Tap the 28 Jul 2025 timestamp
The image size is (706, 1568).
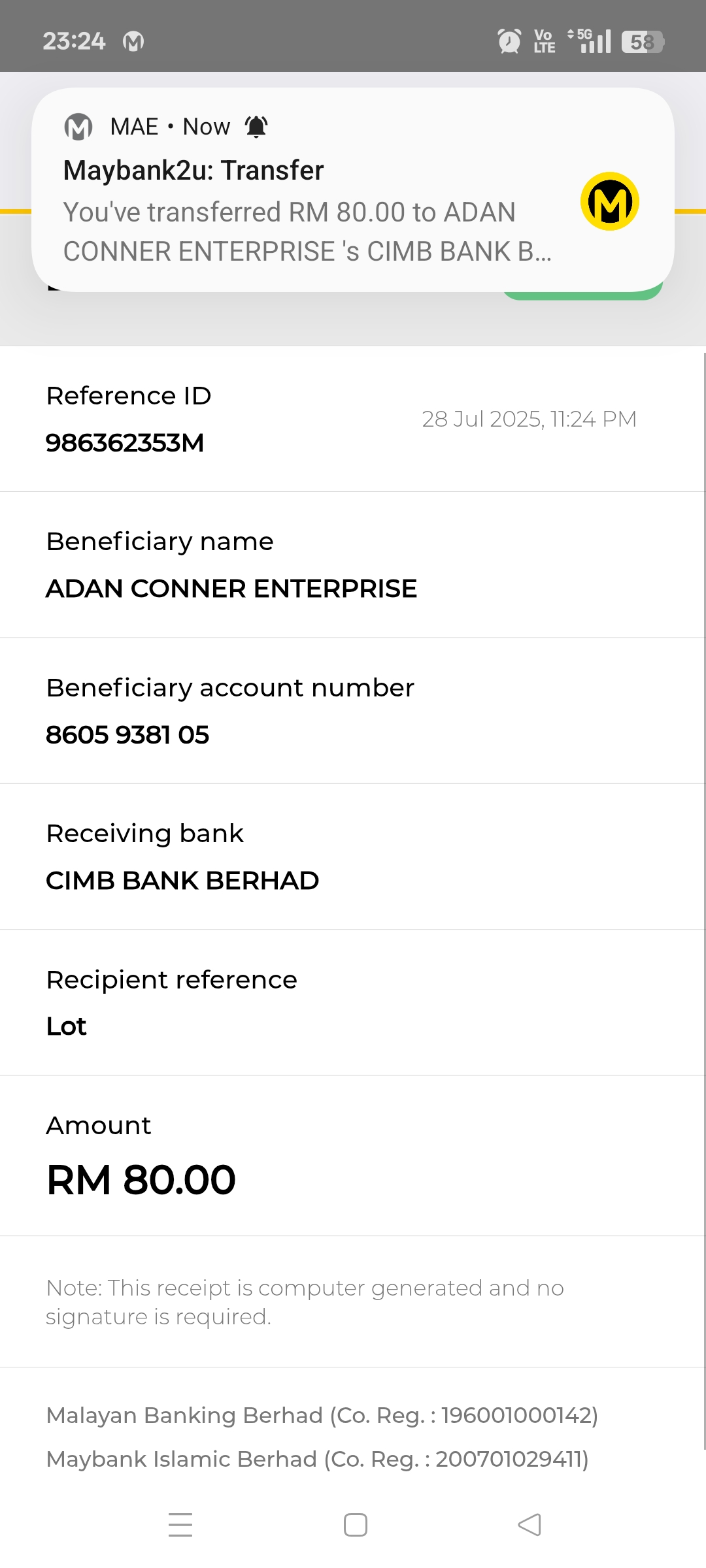tap(529, 419)
